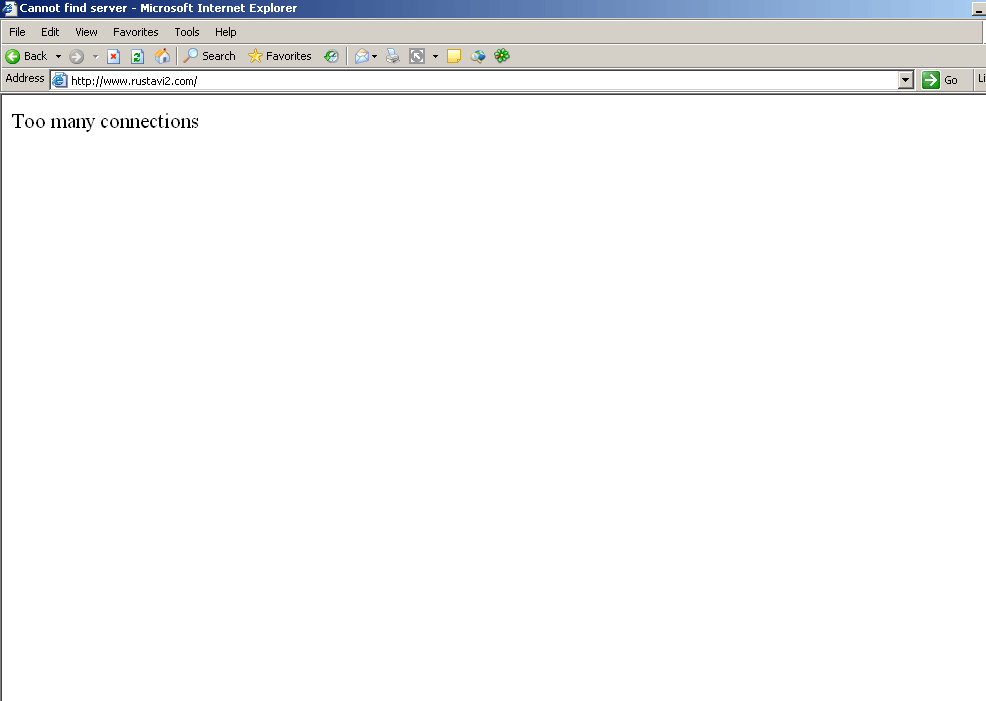Click the "Too many connections" text
The height and width of the screenshot is (701, 986).
point(105,121)
